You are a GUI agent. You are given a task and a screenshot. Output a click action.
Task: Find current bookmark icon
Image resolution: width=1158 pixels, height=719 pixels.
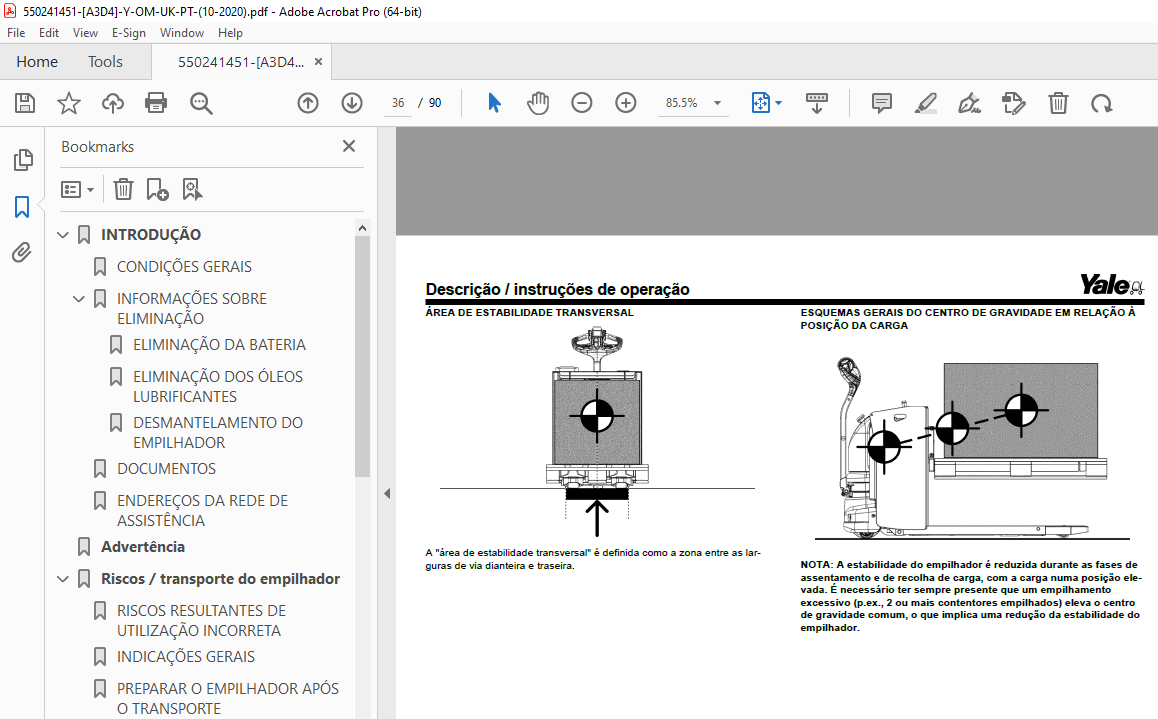pos(192,190)
